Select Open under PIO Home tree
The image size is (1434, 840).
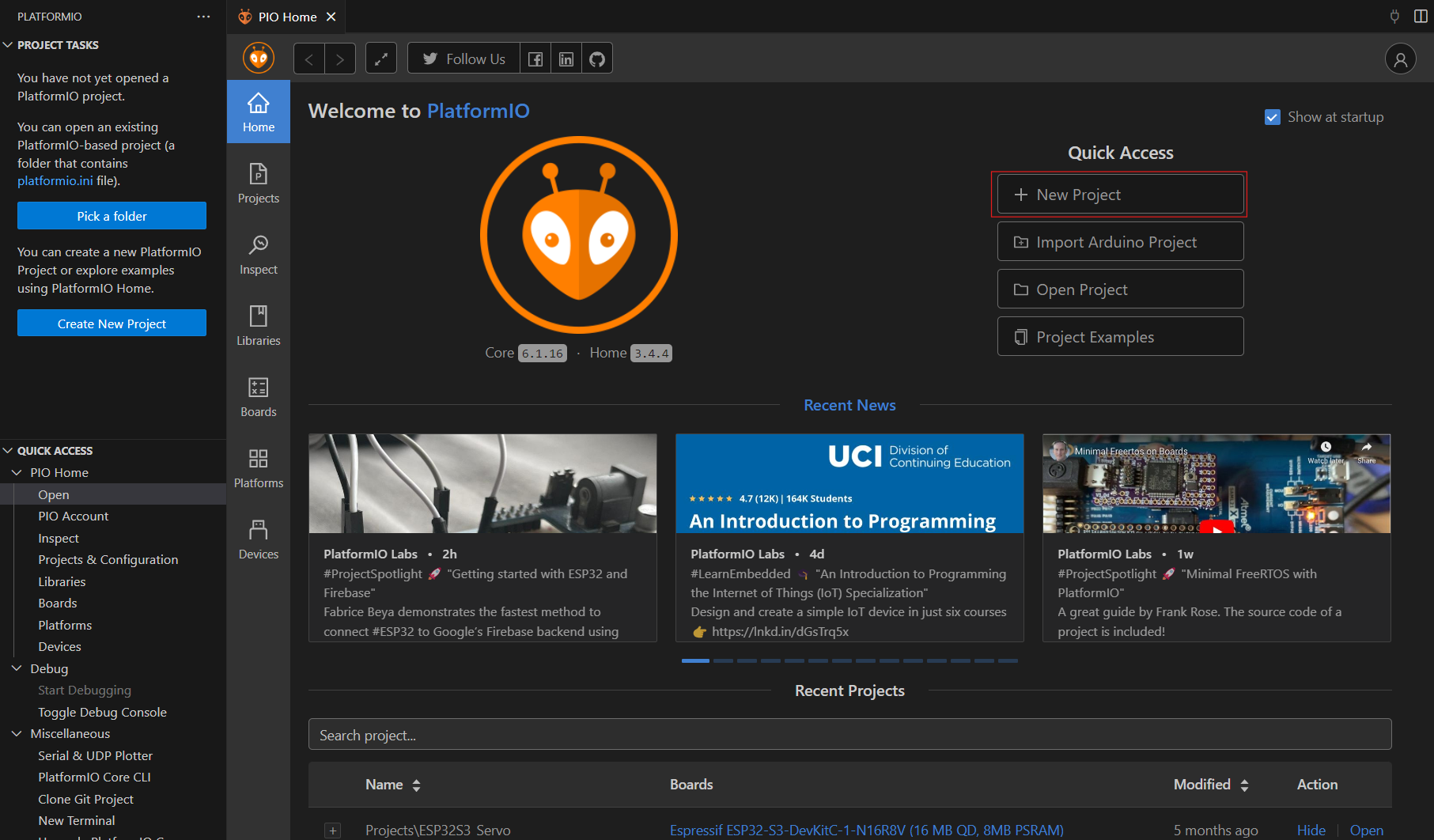(x=113, y=494)
